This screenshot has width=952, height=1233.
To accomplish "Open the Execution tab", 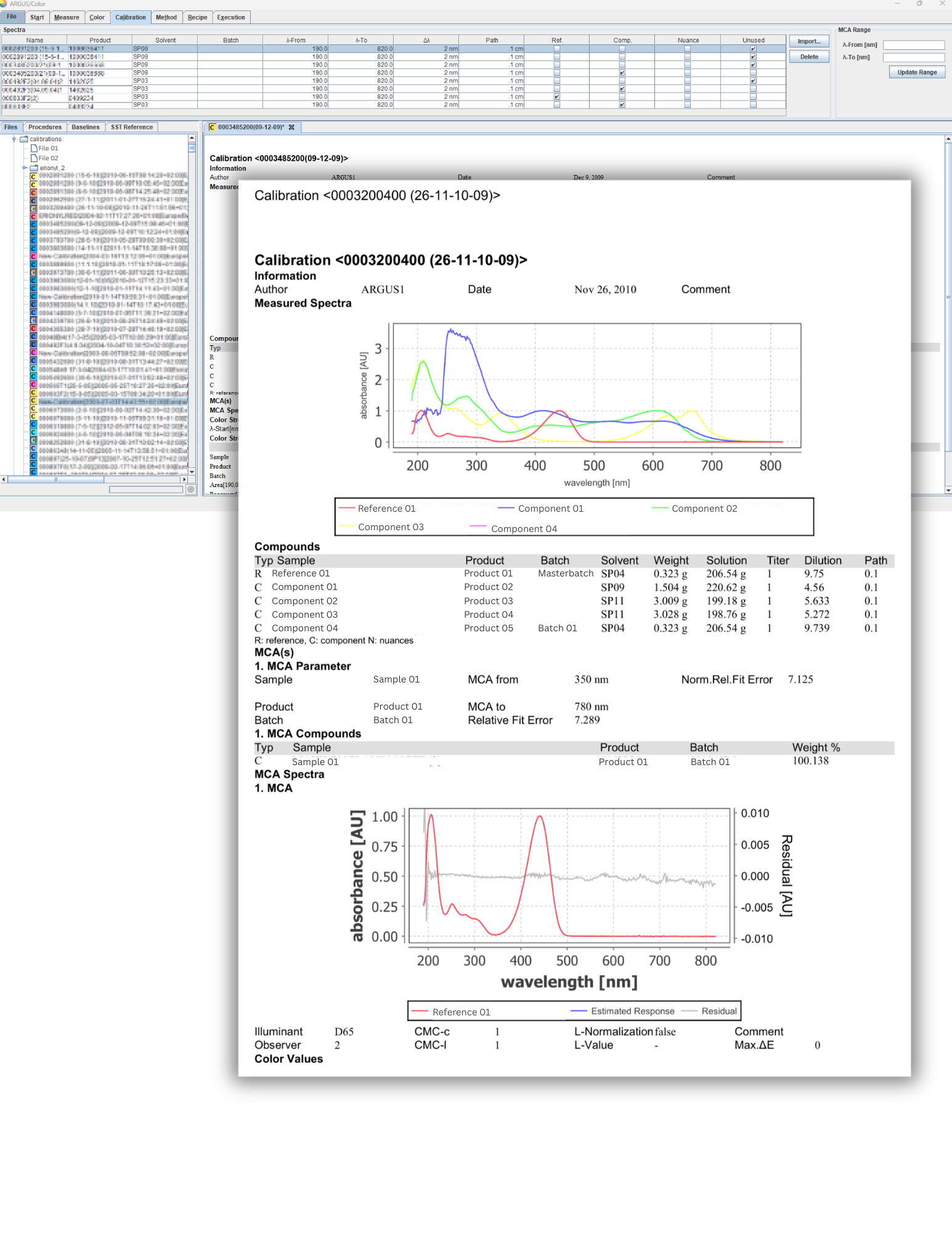I will (231, 17).
